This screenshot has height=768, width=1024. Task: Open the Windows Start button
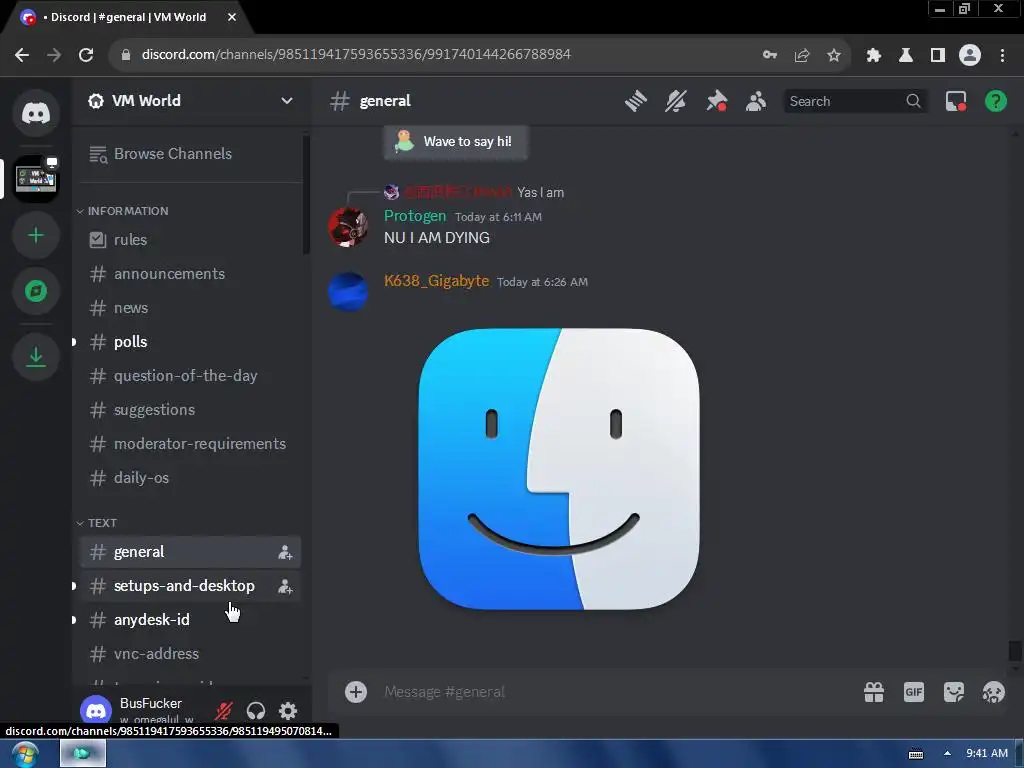tap(25, 754)
